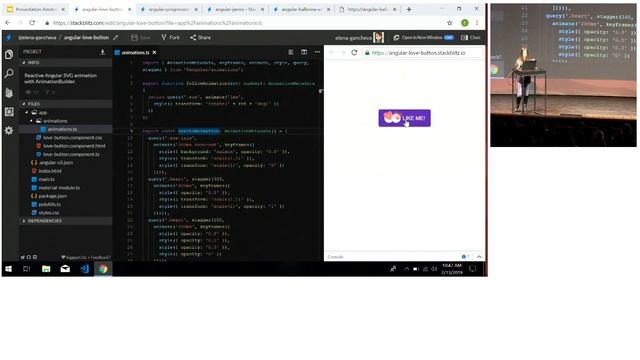This screenshot has height=360, width=640.
Task: Open Windows Start menu
Action: pos(8,269)
